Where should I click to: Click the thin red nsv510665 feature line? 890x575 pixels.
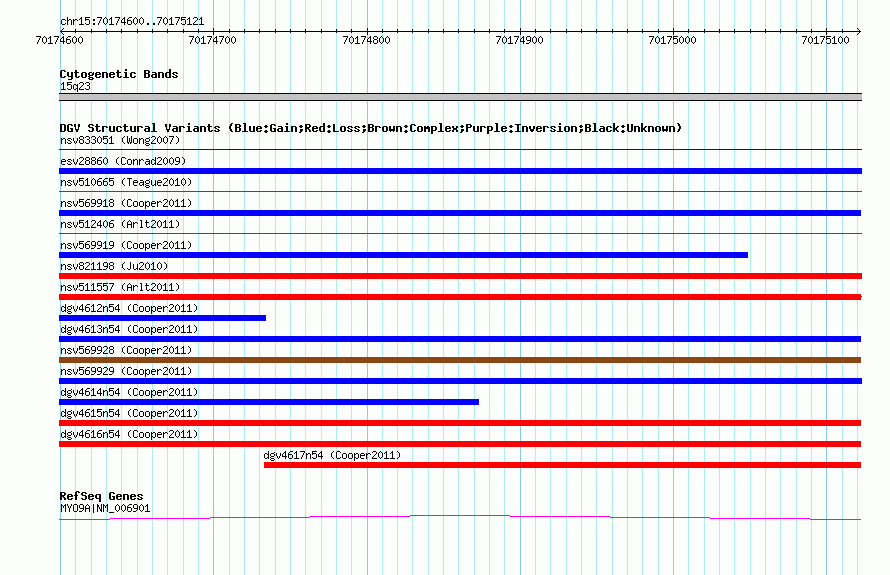point(460,192)
